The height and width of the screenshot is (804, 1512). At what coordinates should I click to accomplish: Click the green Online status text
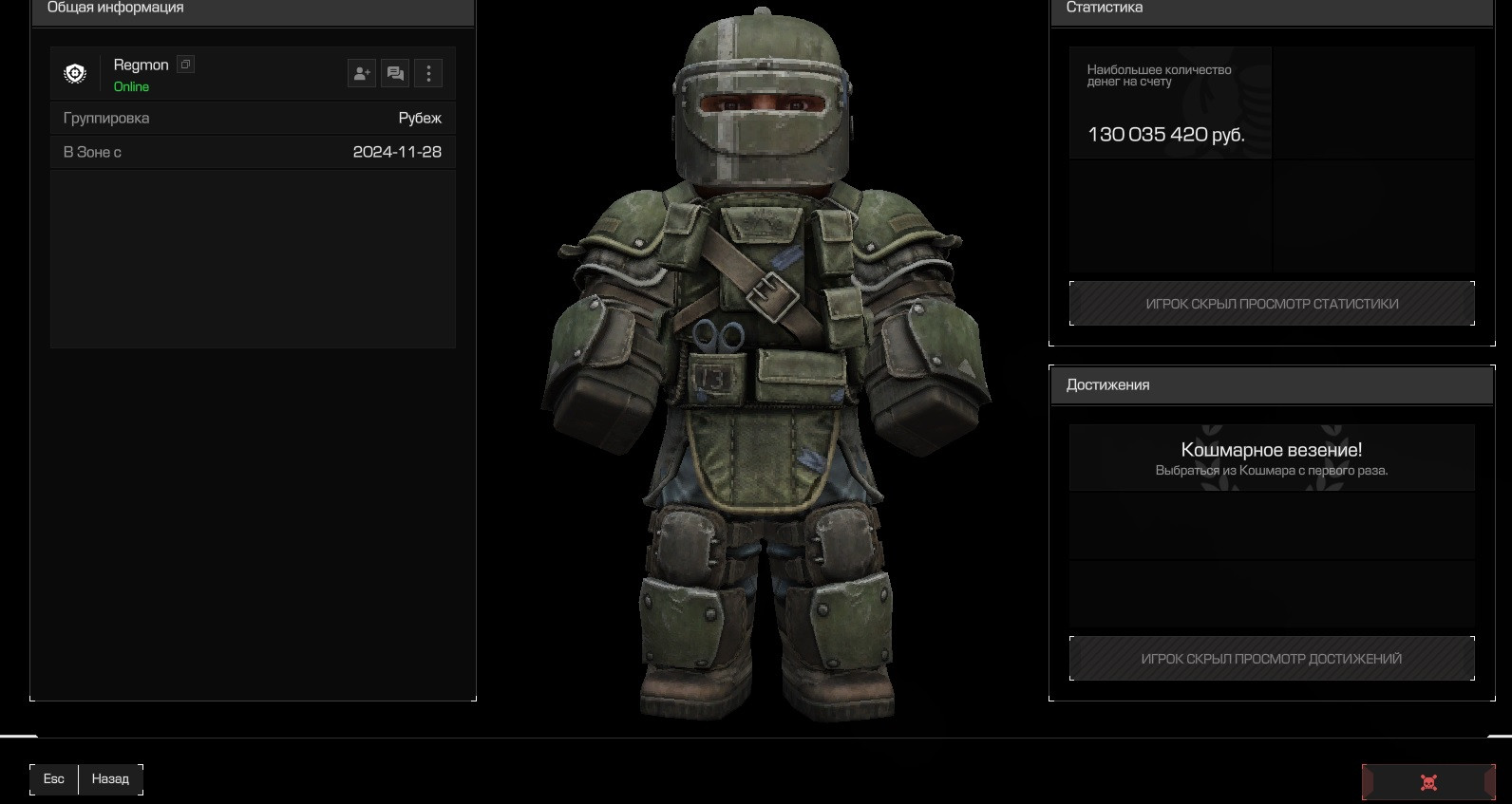coord(131,86)
